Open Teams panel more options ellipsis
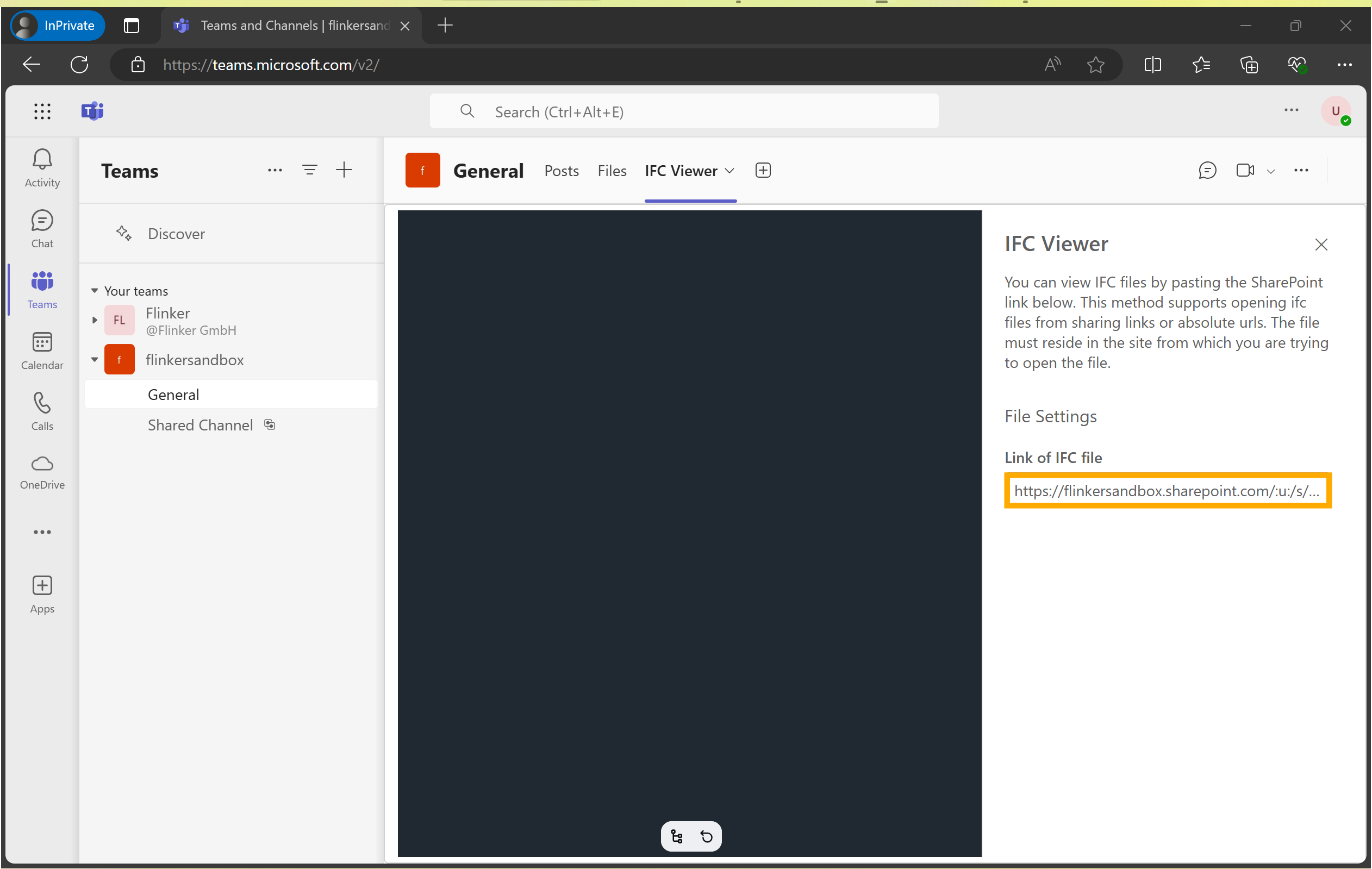This screenshot has height=869, width=1372. pos(275,170)
